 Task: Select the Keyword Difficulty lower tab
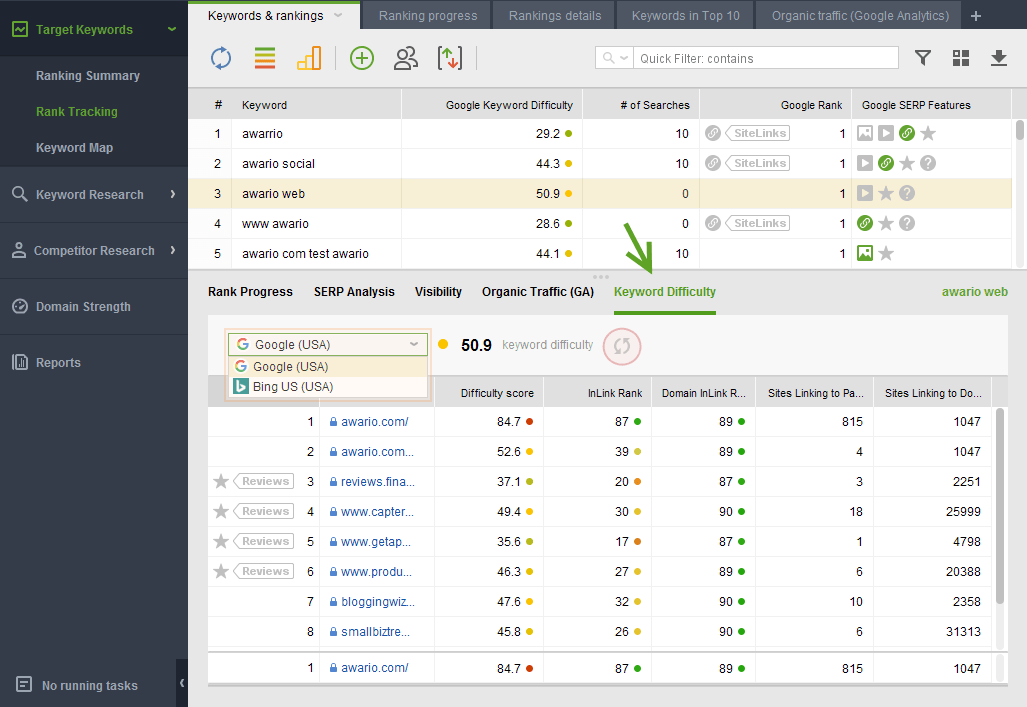pos(665,292)
